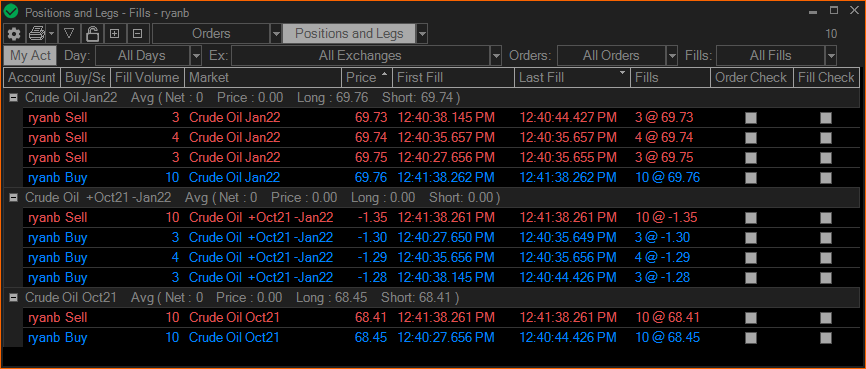This screenshot has width=866, height=369.
Task: Check Fill Check for 3 @ 69.73 row
Action: 826,118
